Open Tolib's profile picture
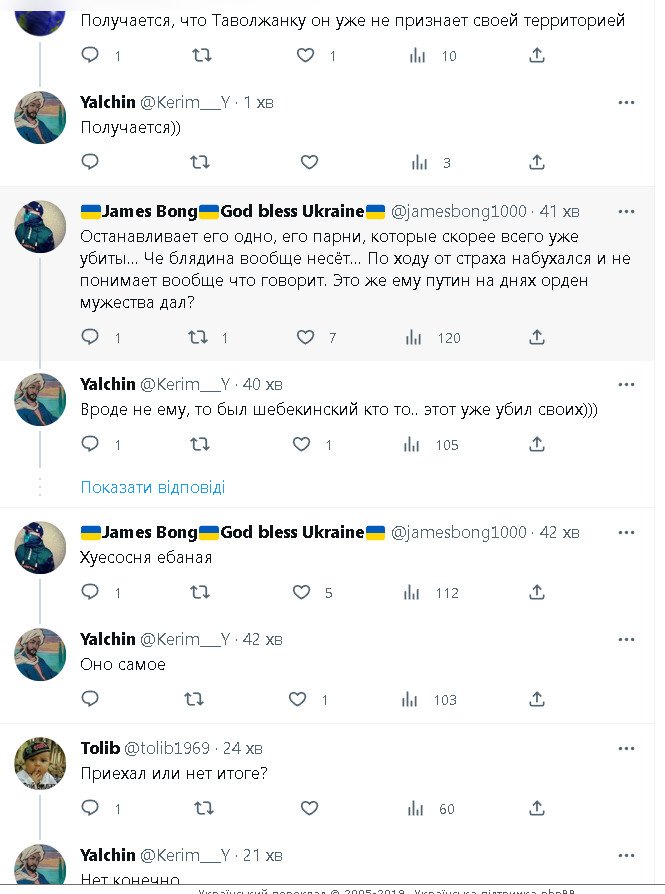This screenshot has height=894, width=665. [x=40, y=765]
